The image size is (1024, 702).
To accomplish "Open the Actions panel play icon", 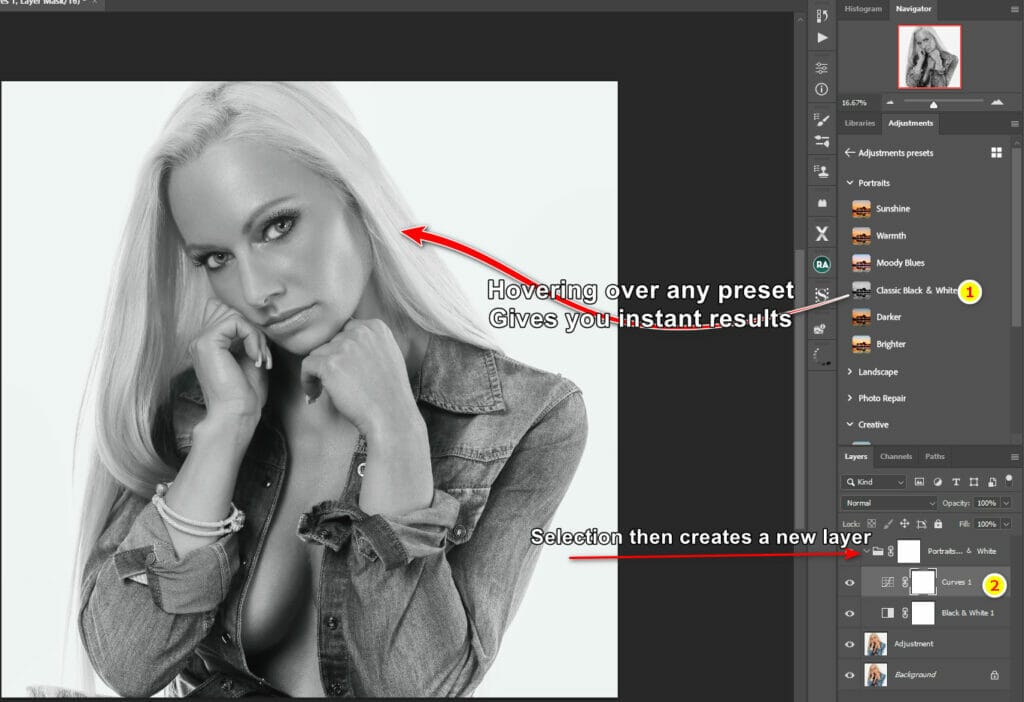I will [x=822, y=38].
